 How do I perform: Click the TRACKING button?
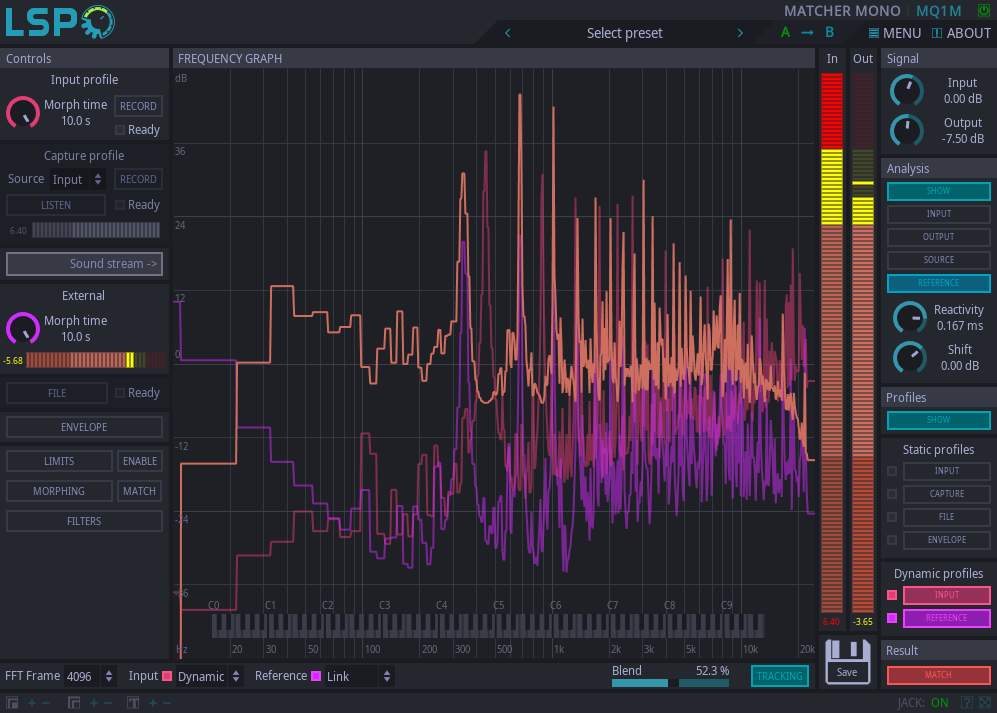(x=779, y=676)
